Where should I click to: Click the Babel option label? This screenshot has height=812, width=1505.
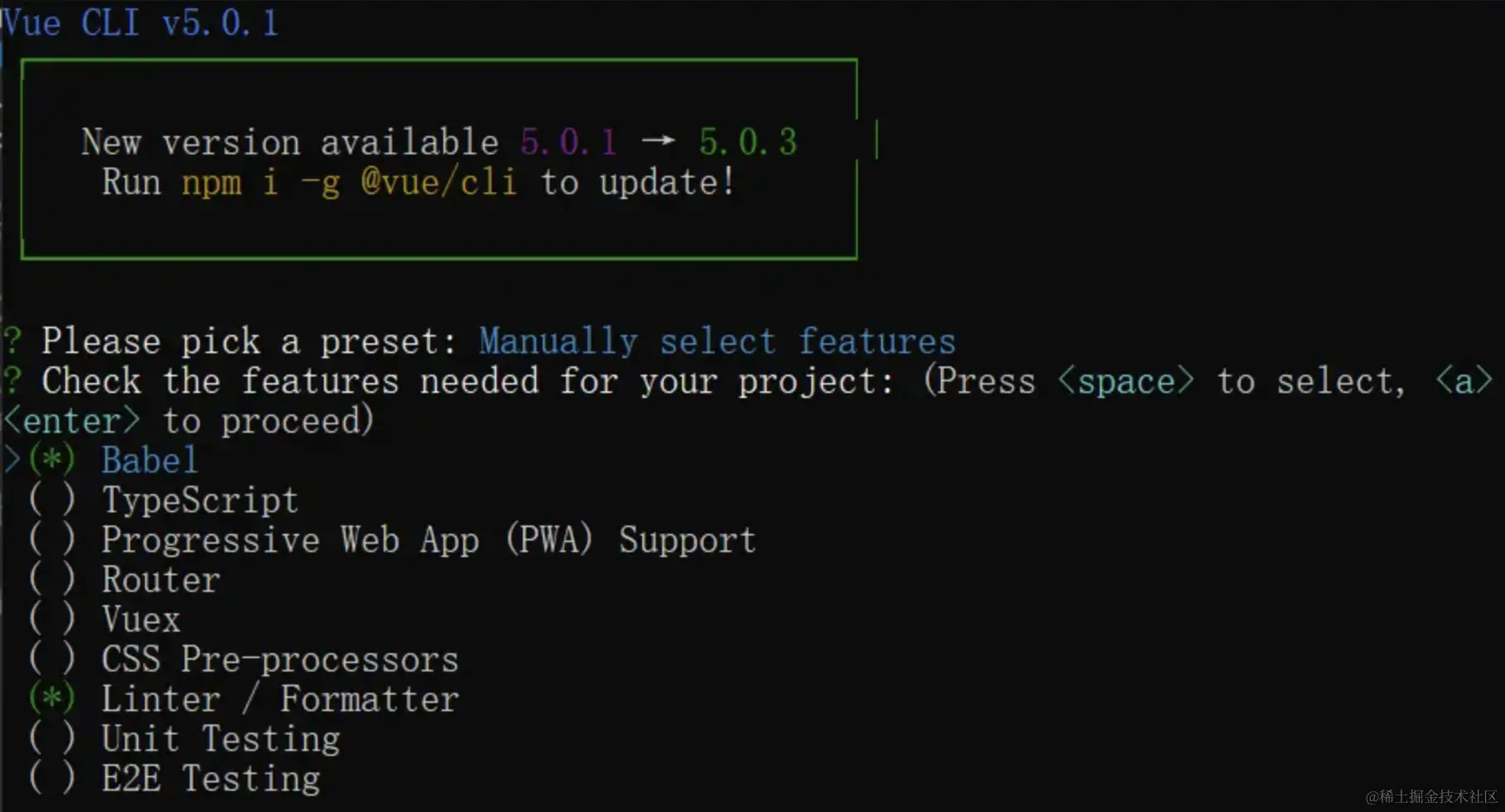tap(149, 460)
